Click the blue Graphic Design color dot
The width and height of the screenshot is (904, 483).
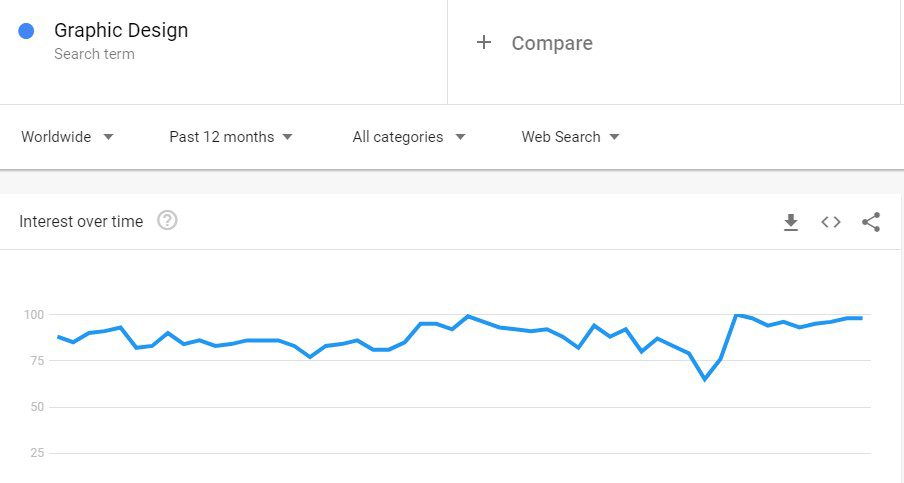26,31
